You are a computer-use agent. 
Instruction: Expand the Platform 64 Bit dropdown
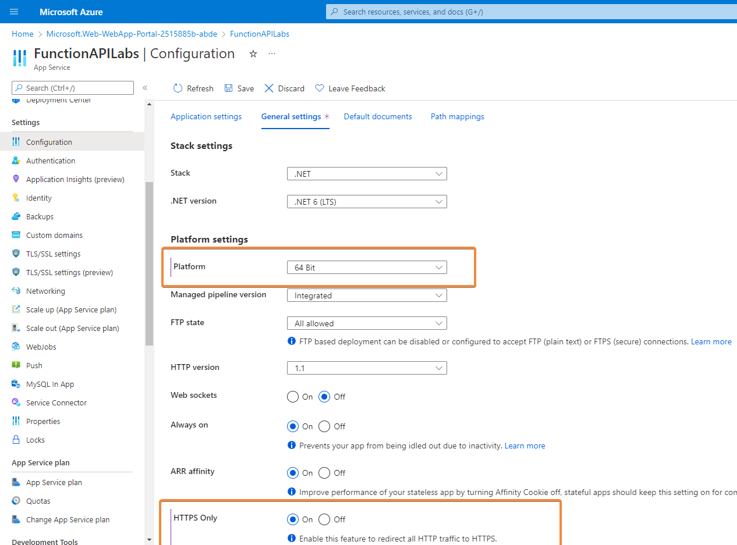(x=366, y=268)
